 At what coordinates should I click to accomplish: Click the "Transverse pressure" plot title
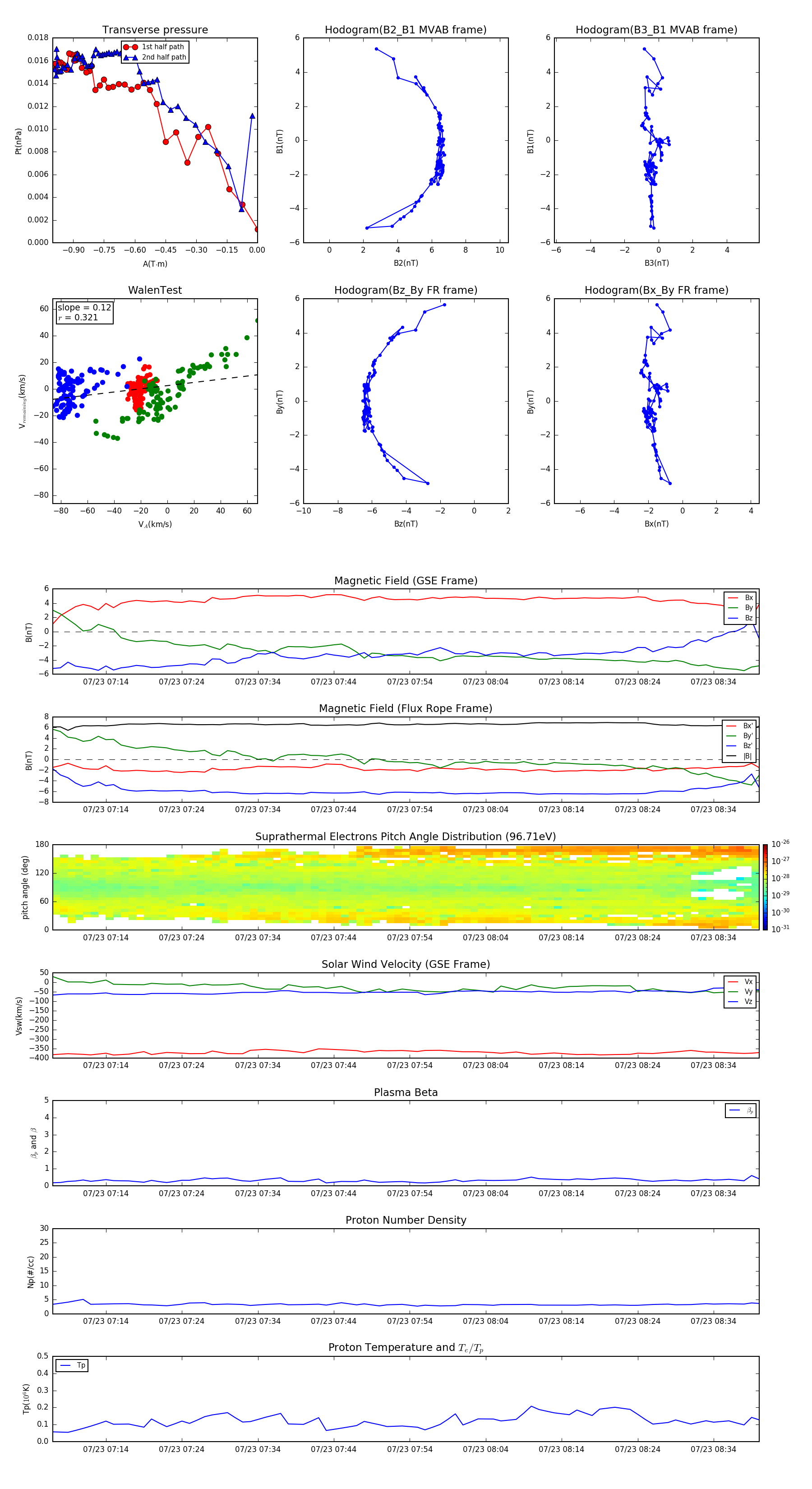pos(155,29)
